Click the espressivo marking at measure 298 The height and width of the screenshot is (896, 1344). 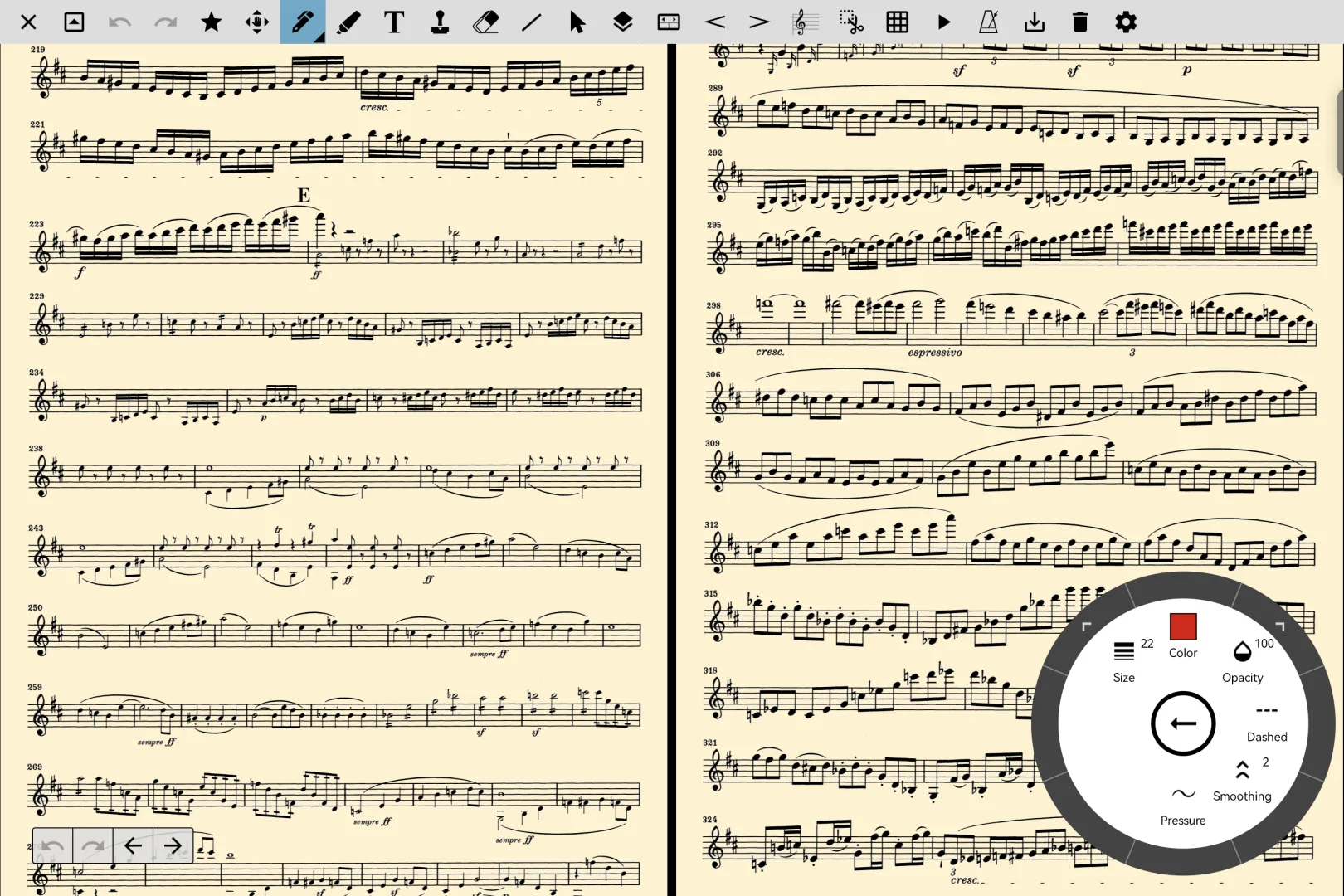pos(935,353)
